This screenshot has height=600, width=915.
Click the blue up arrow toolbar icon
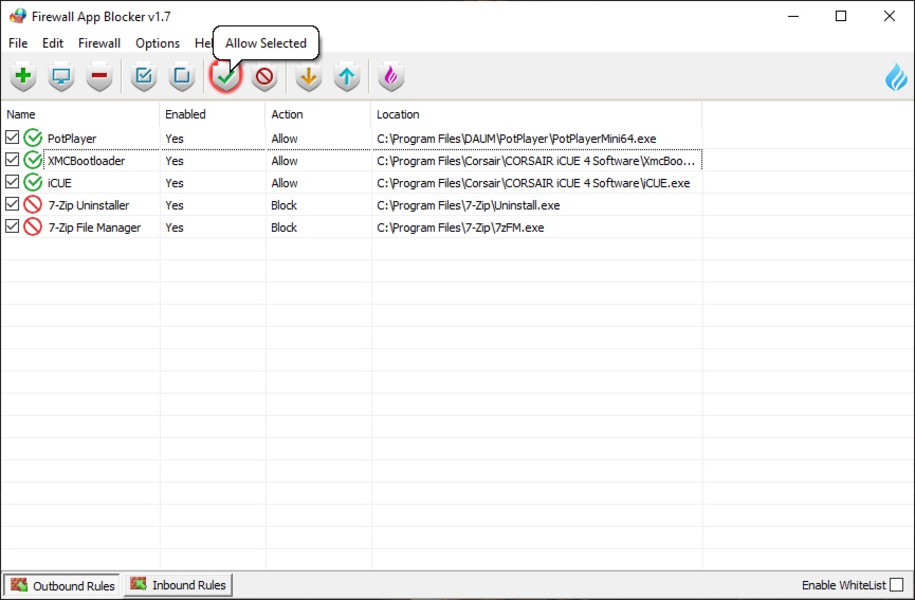click(x=346, y=76)
